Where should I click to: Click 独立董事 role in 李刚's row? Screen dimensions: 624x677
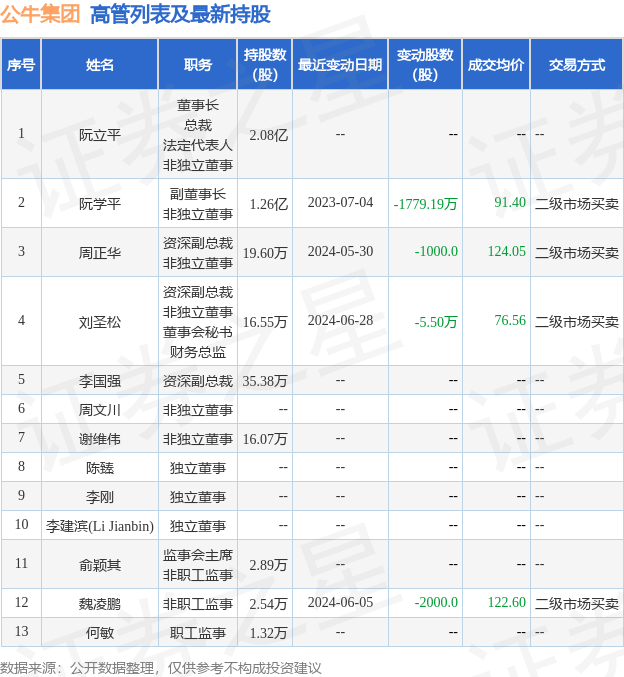198,497
